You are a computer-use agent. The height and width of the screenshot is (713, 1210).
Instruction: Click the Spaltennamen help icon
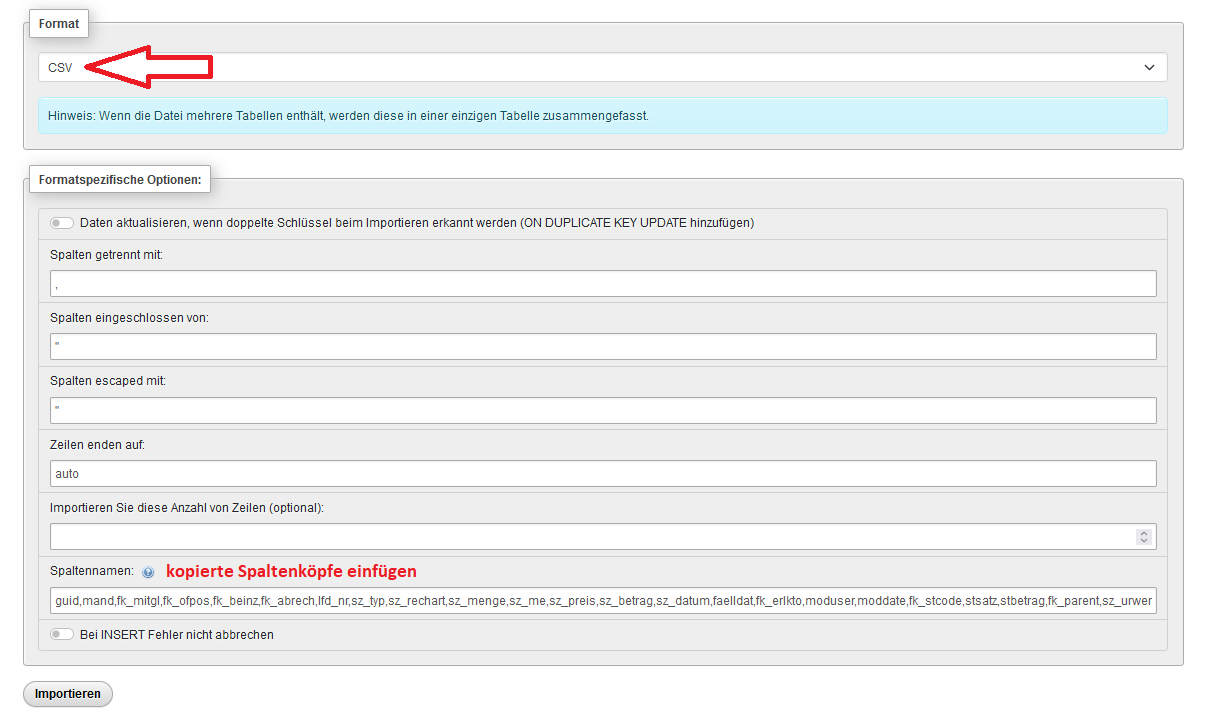click(148, 573)
